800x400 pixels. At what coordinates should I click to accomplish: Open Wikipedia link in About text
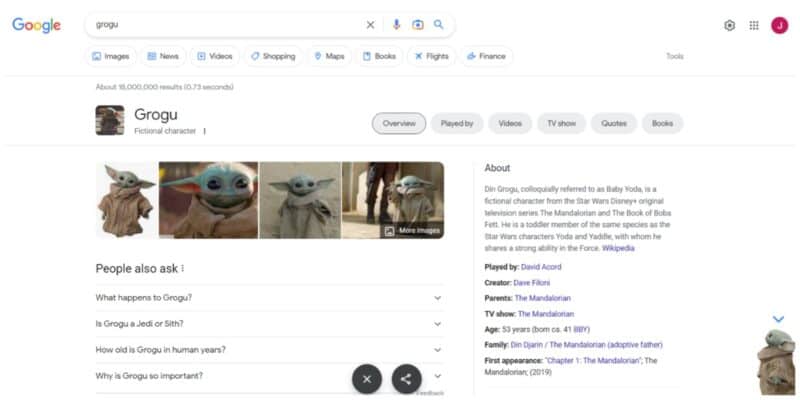tap(618, 248)
